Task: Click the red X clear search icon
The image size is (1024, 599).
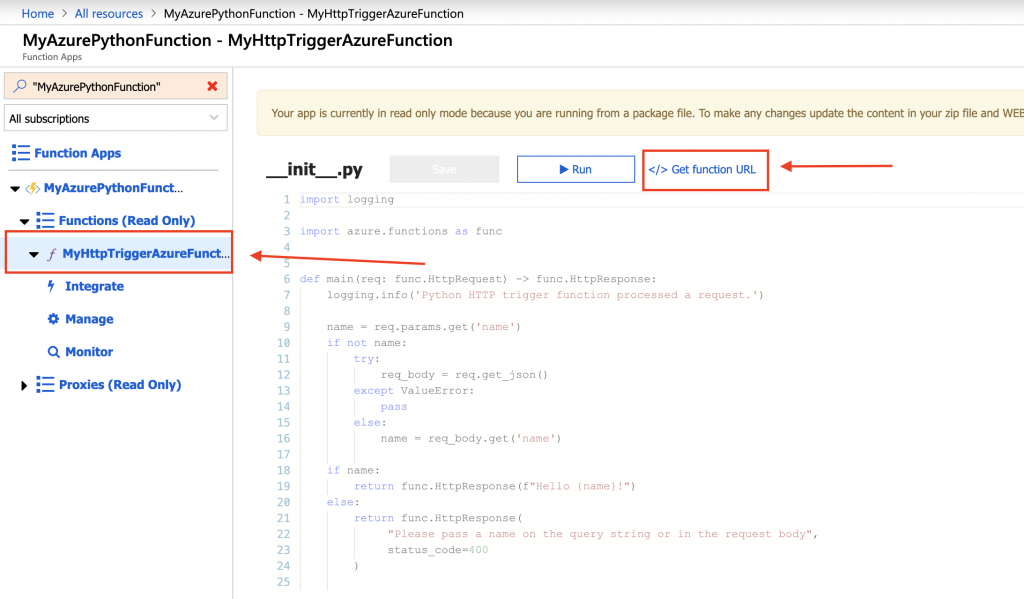Action: coord(212,87)
